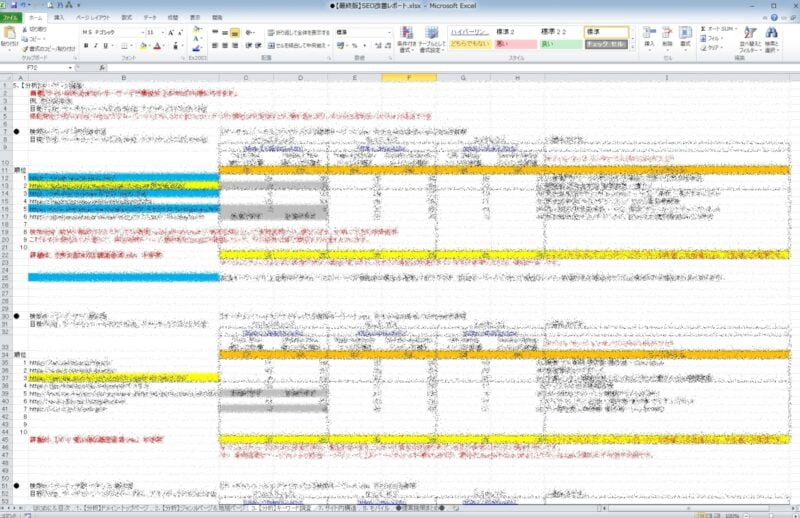800x518 pixels.
Task: Click the Borders icon
Action: 123,46
